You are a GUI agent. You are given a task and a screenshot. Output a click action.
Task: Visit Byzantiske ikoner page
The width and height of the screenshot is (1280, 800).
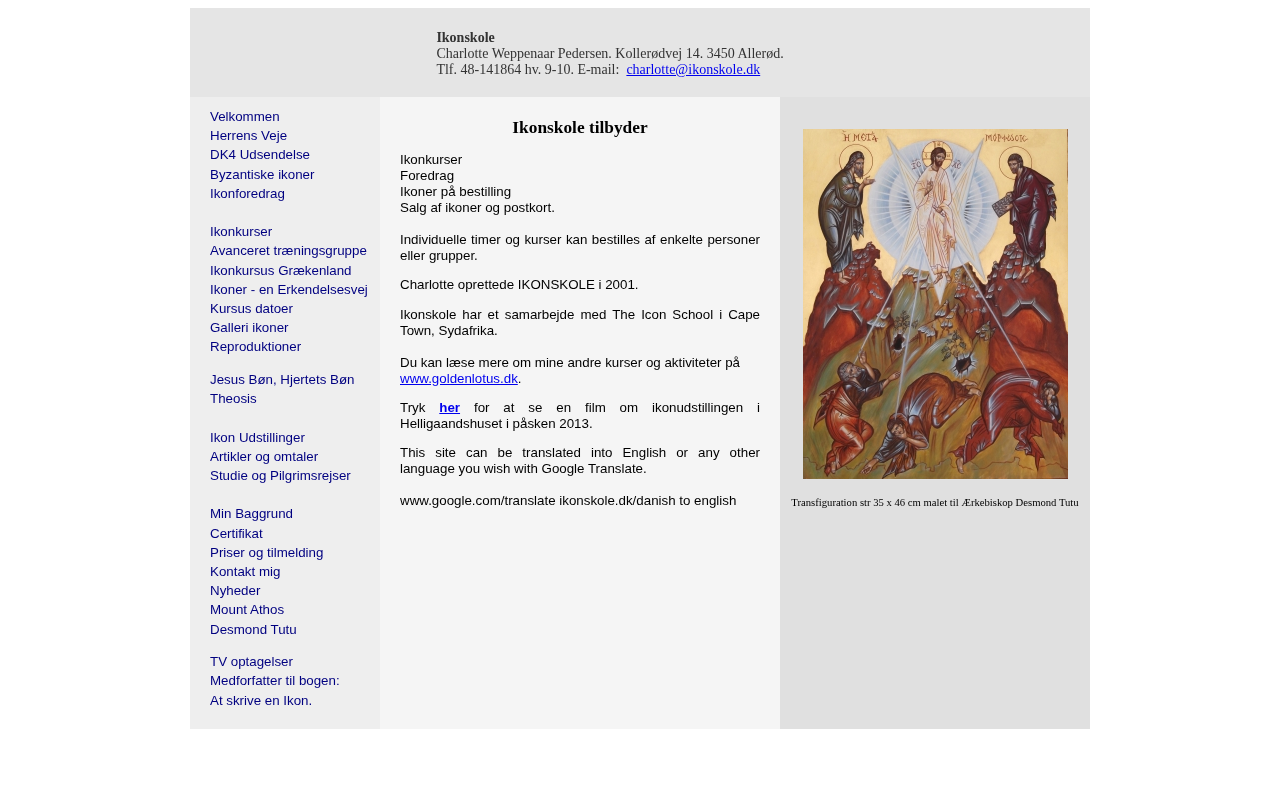point(262,175)
